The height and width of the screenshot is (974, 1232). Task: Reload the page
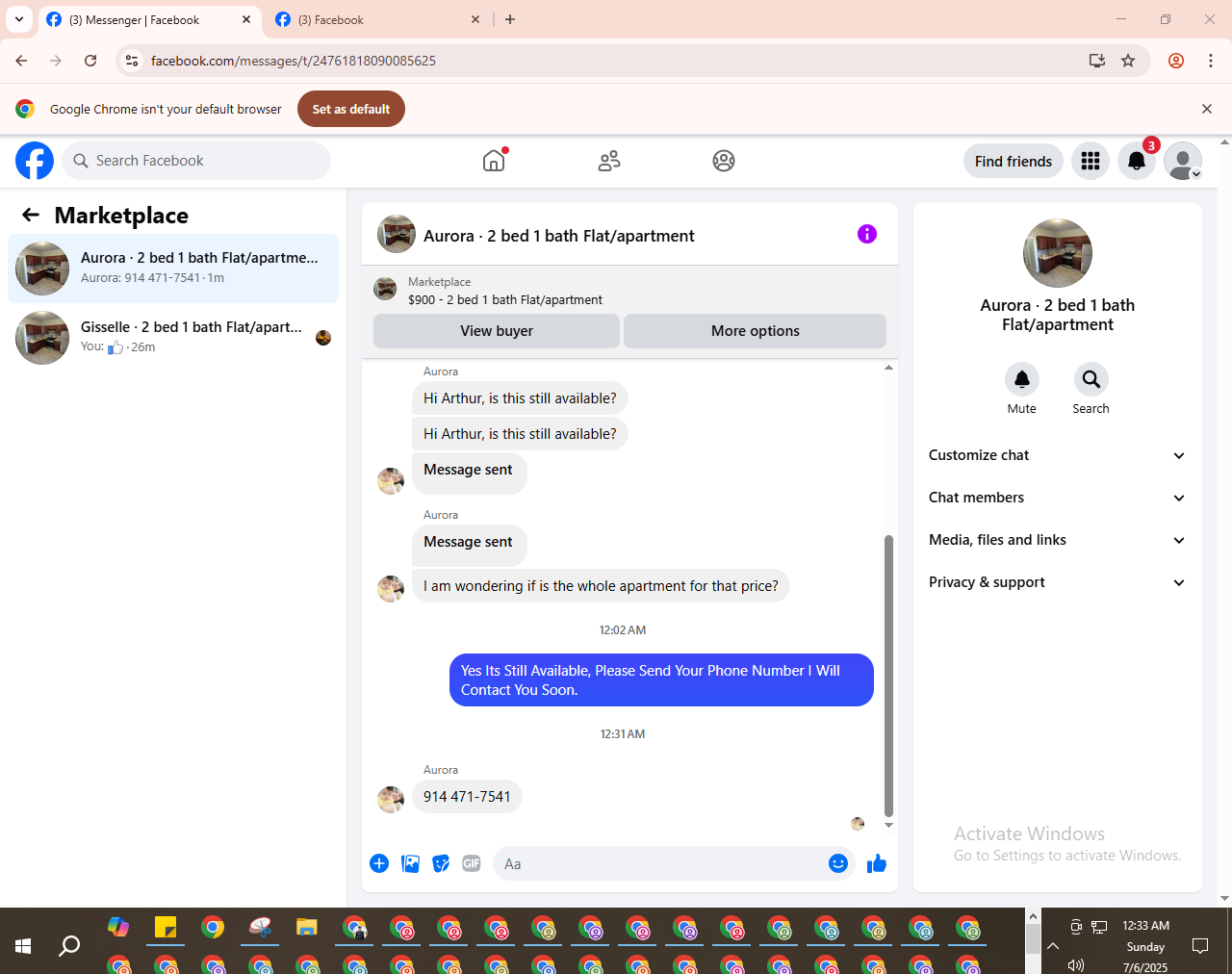point(90,61)
